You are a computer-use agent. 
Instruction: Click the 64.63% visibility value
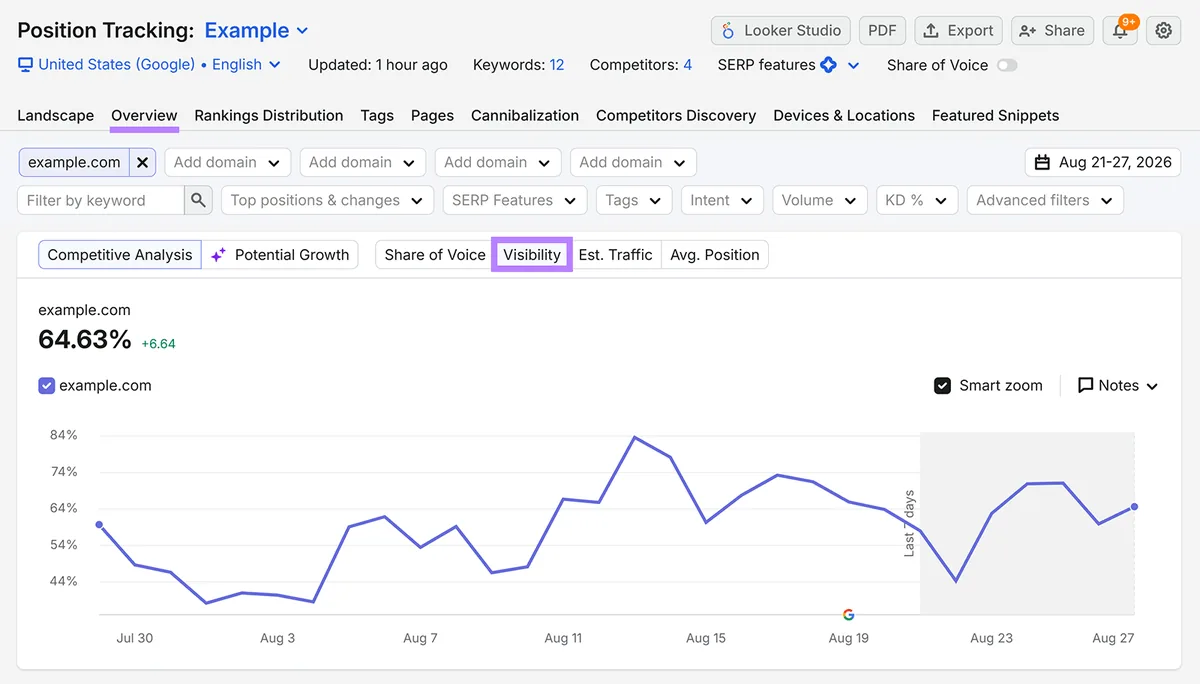pyautogui.click(x=85, y=340)
